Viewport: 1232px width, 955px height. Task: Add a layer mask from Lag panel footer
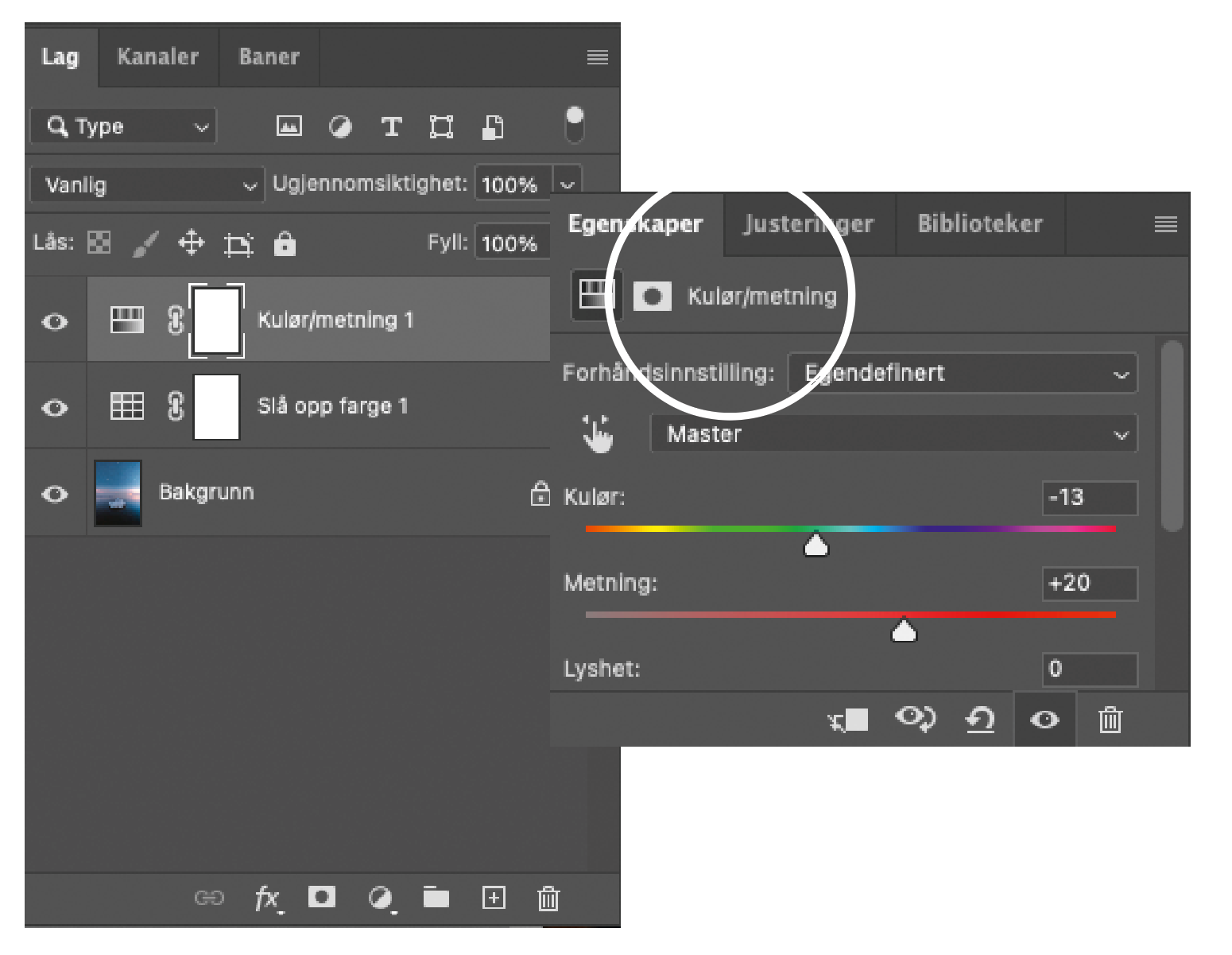coord(322,898)
